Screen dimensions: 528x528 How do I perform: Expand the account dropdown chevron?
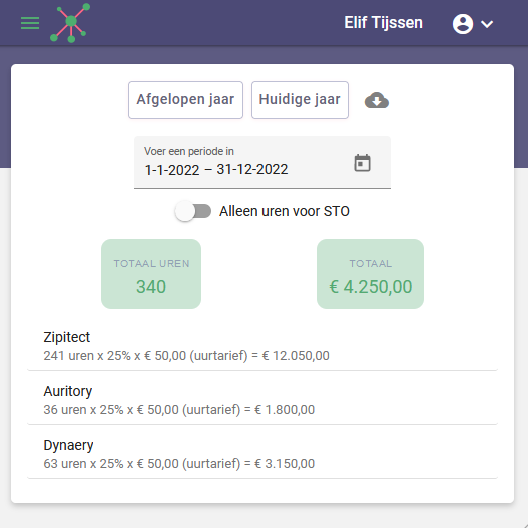[x=487, y=24]
